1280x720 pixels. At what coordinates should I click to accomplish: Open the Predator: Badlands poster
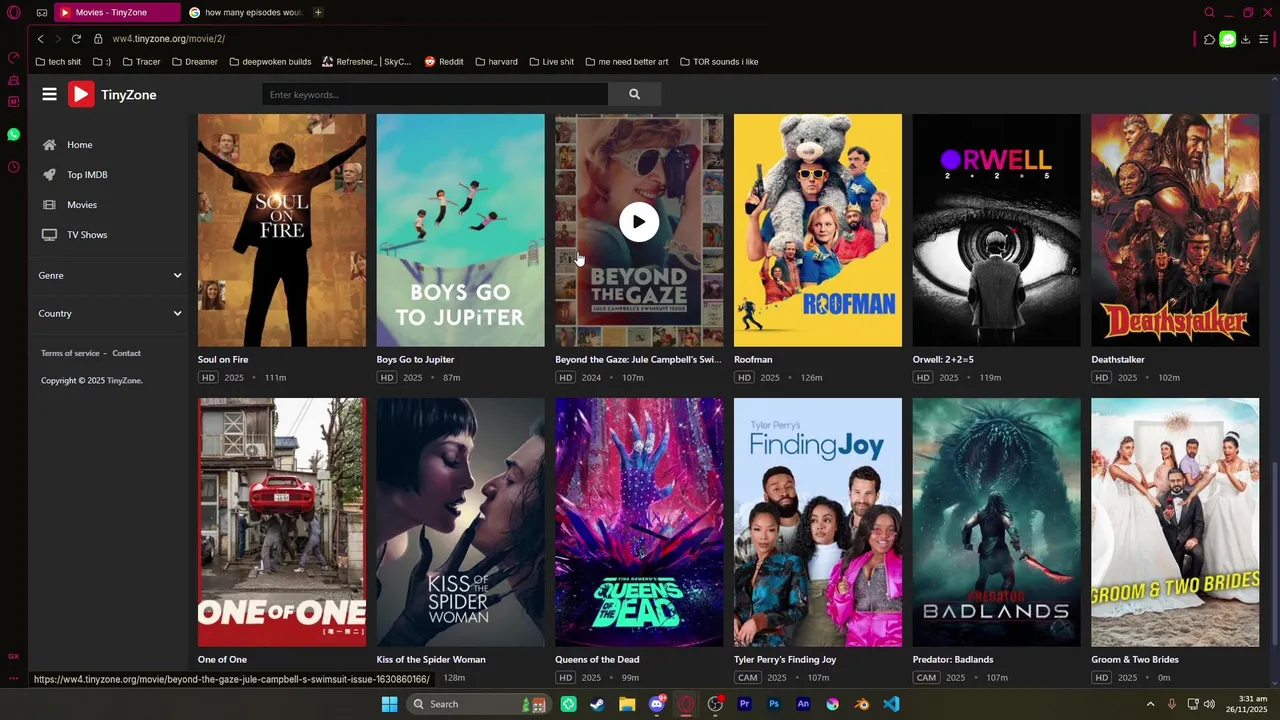tap(996, 522)
